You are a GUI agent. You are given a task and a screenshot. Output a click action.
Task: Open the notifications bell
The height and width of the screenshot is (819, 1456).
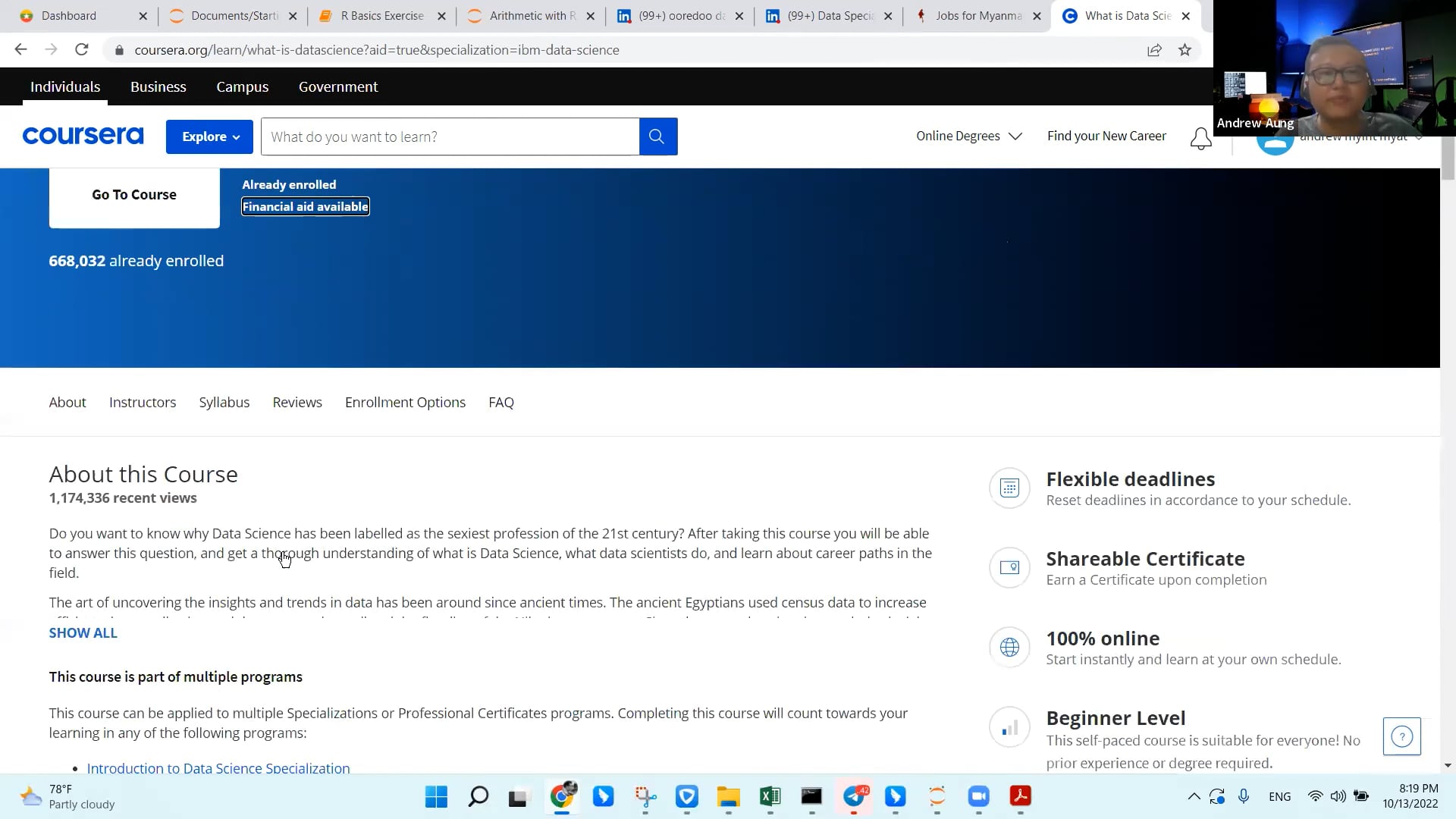click(x=1200, y=138)
